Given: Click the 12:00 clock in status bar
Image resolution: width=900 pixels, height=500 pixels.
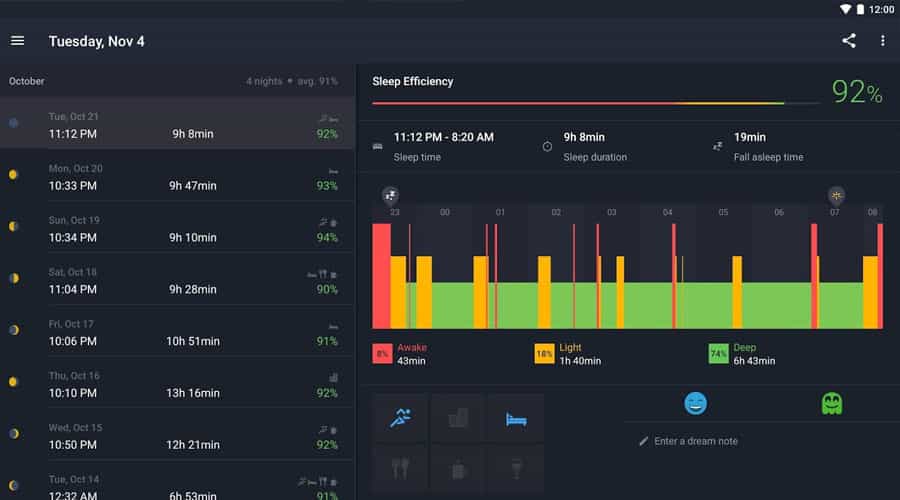Looking at the screenshot, I should 881,9.
